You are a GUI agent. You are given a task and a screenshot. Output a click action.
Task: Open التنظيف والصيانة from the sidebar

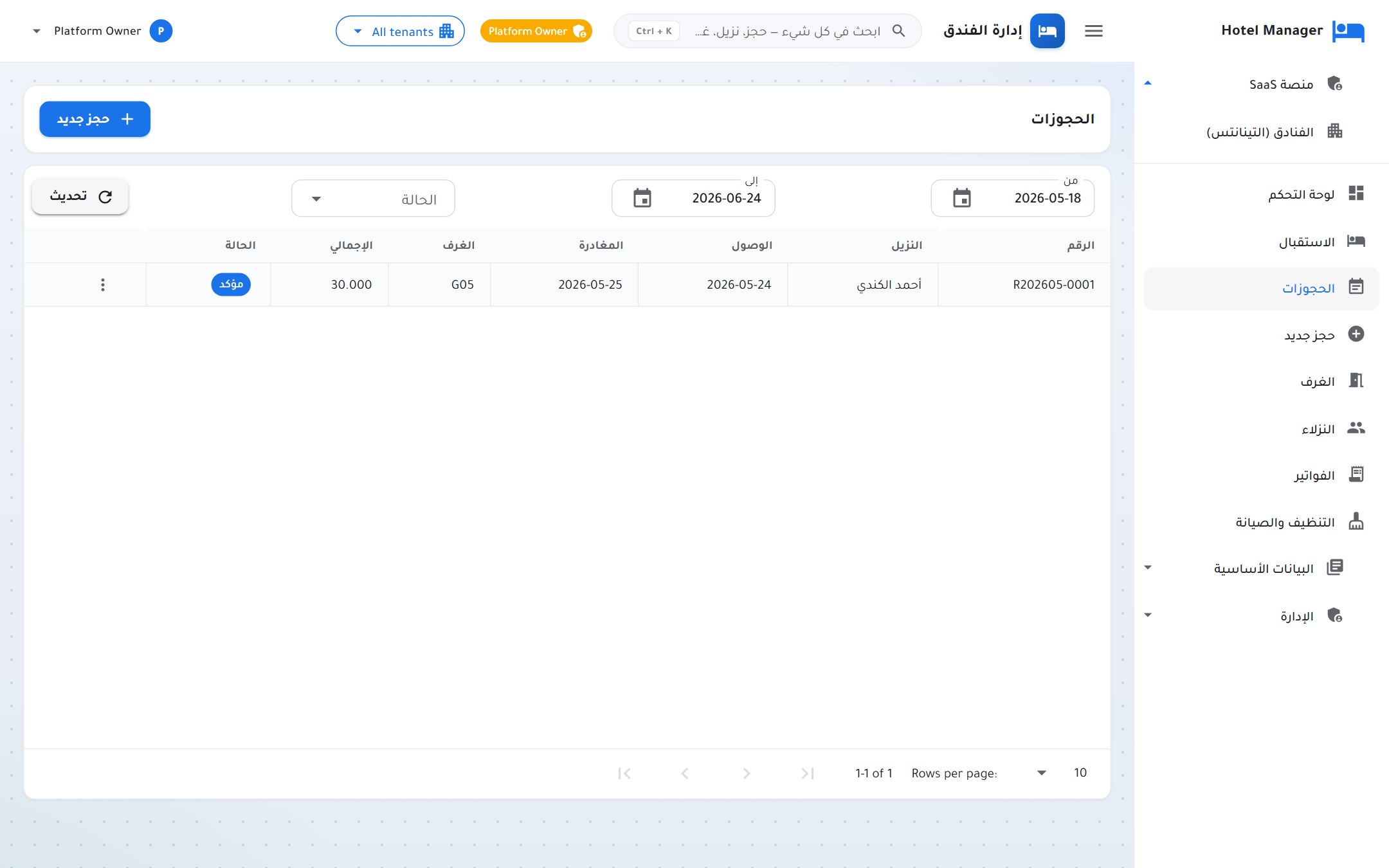point(1262,522)
